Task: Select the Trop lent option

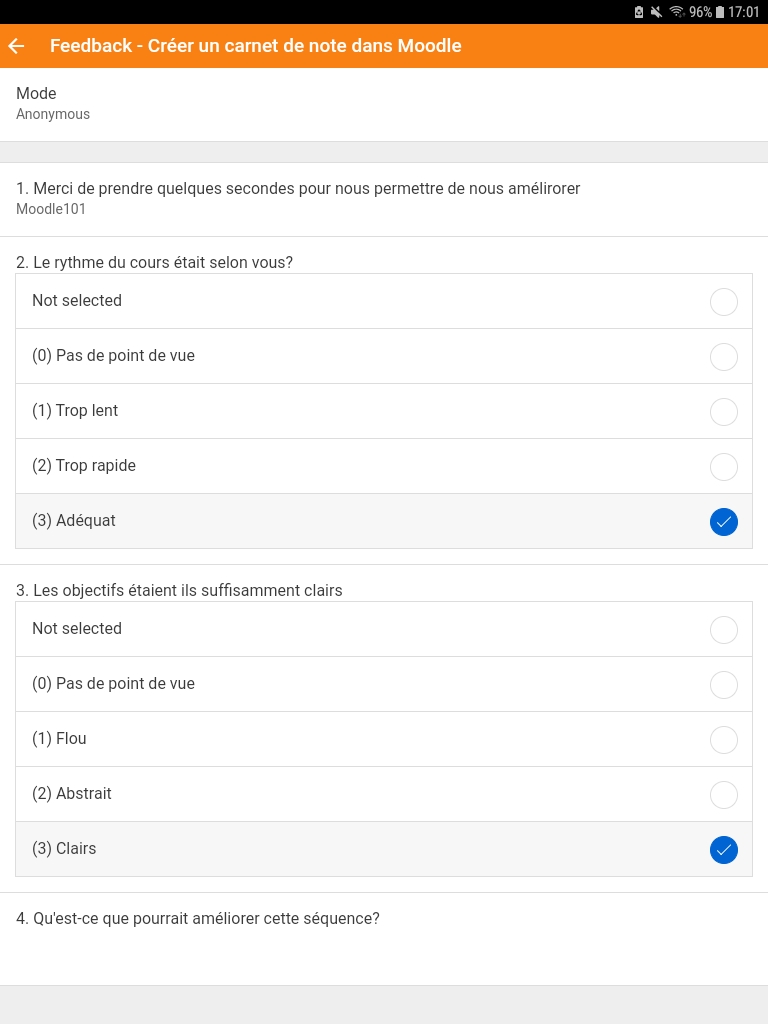Action: [384, 411]
